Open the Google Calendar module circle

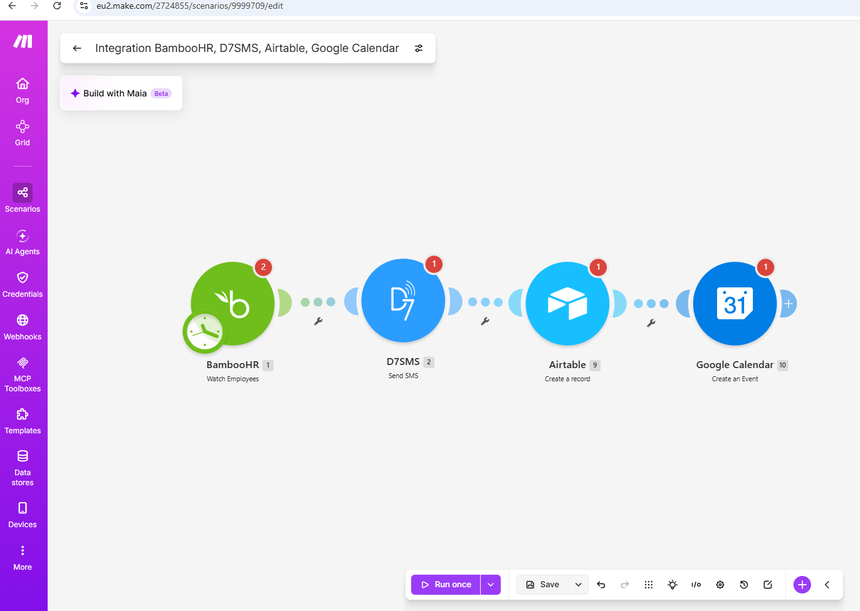tap(734, 303)
